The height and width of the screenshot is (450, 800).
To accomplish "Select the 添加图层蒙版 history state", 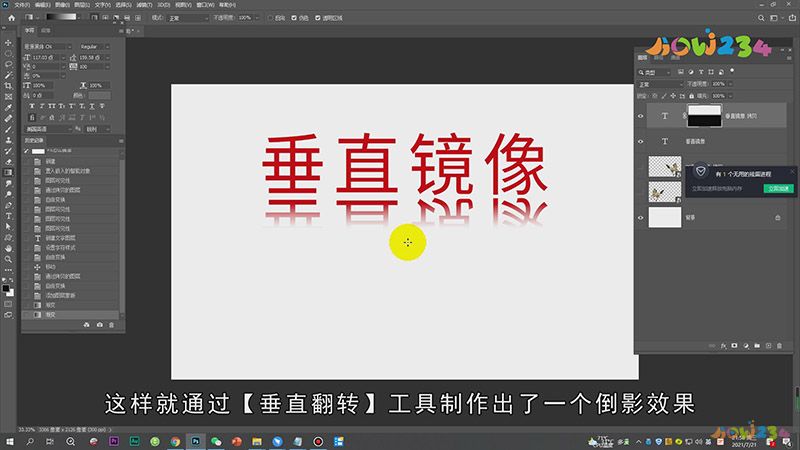I will 60,295.
